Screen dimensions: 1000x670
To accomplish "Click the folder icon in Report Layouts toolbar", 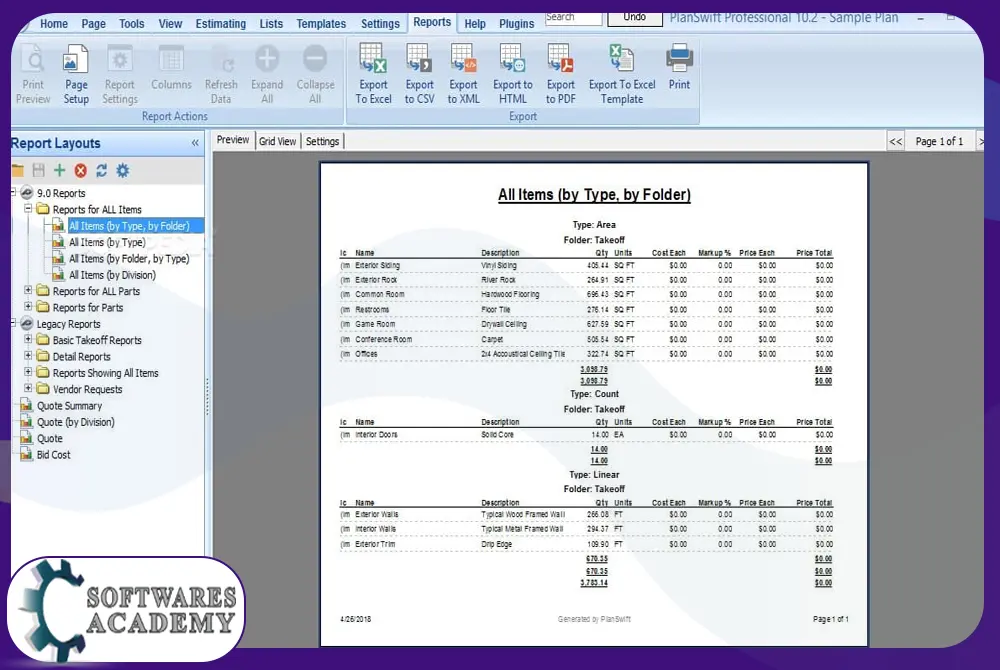I will coord(18,170).
